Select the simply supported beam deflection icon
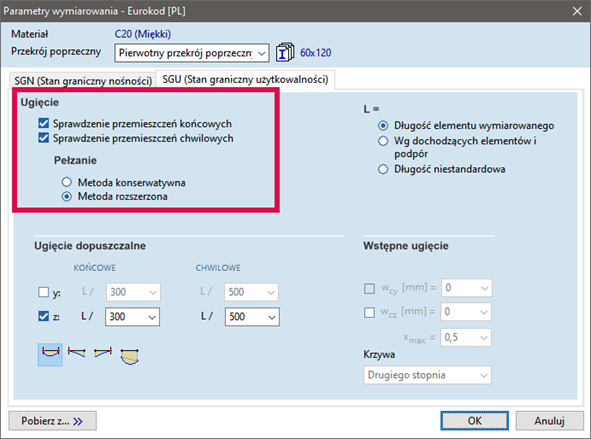Screen dimensions: 591x439 tap(50, 355)
